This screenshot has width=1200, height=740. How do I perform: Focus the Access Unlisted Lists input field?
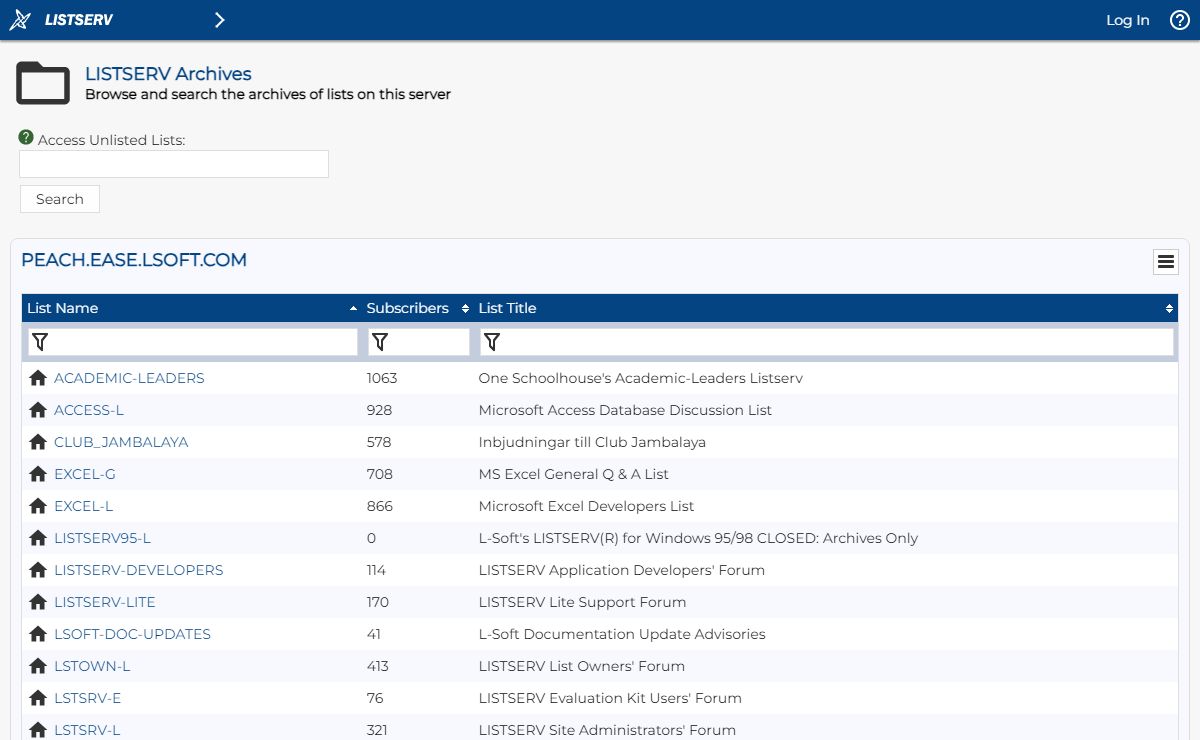tap(174, 164)
